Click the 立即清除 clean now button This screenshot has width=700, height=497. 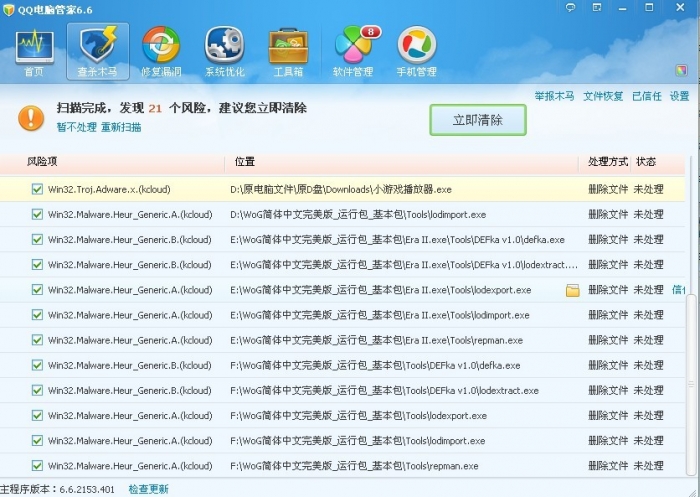[478, 120]
